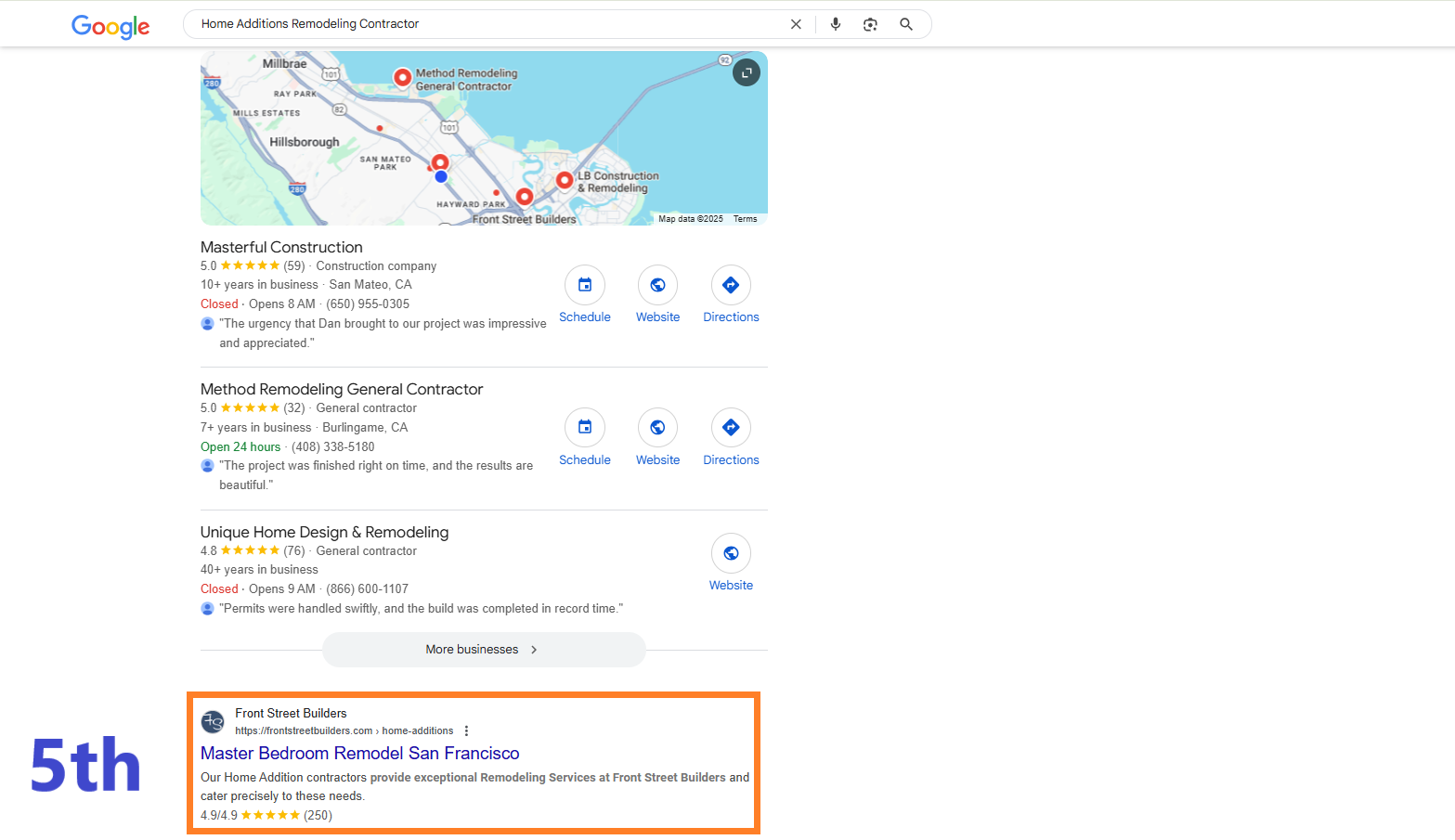The image size is (1455, 840).
Task: Click the Millbrae label on the map
Action: click(284, 64)
